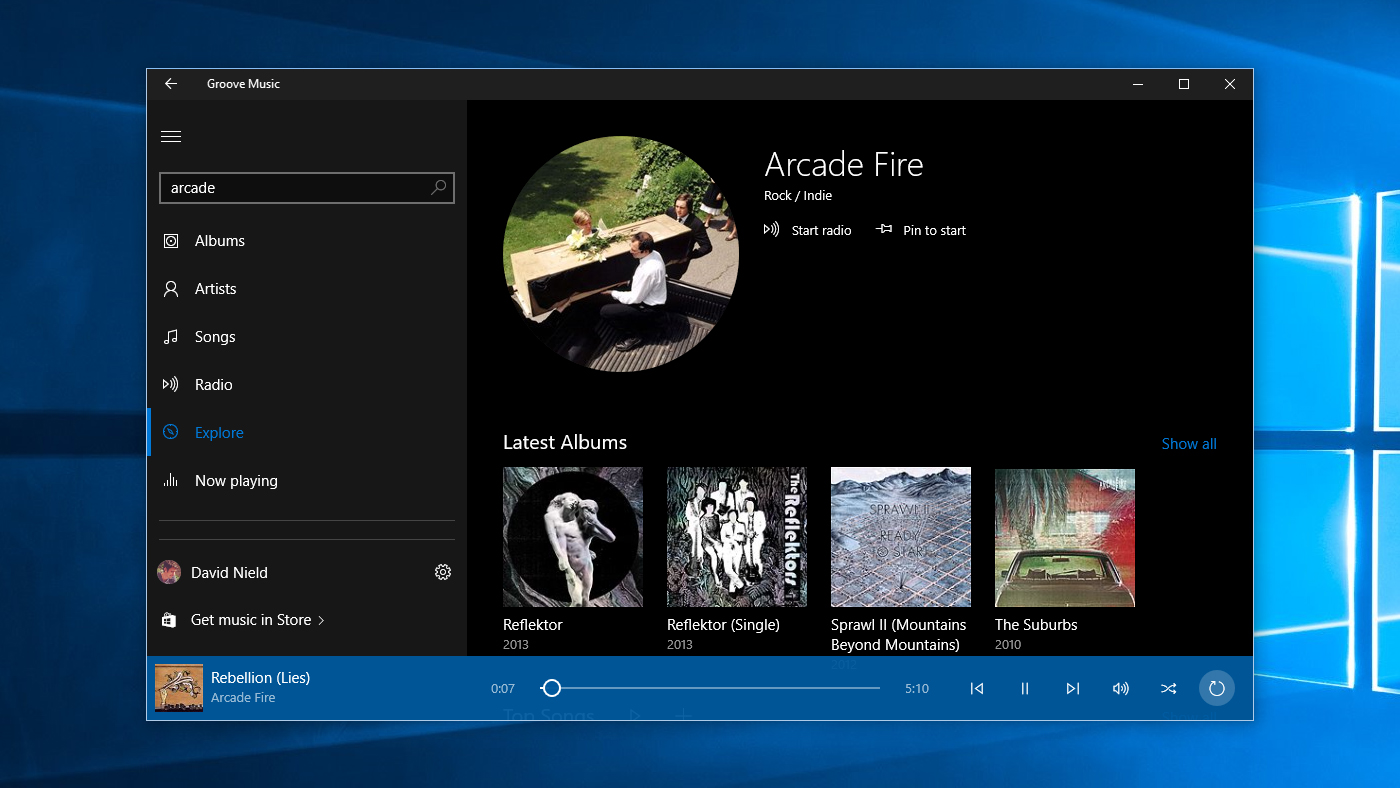Click the 'Arcade Fire' artist under track title
1400x788 pixels.
pyautogui.click(x=243, y=698)
